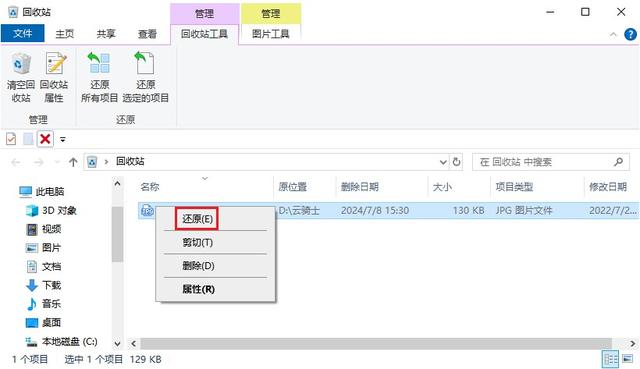
Task: Switch to the 主页 (Home) tab
Action: pos(64,34)
